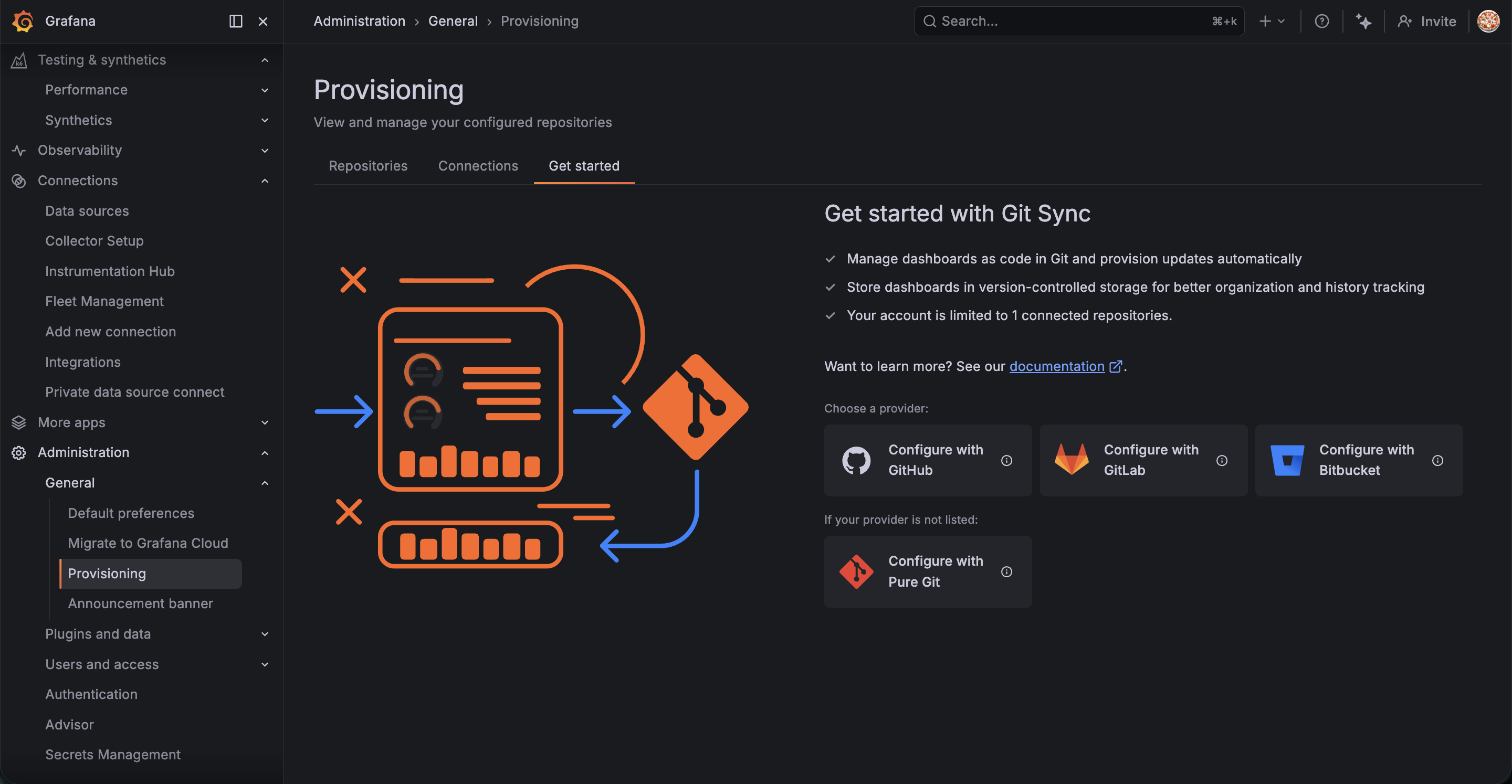Expand the Observability menu chevron
This screenshot has height=784, width=1512.
265,150
